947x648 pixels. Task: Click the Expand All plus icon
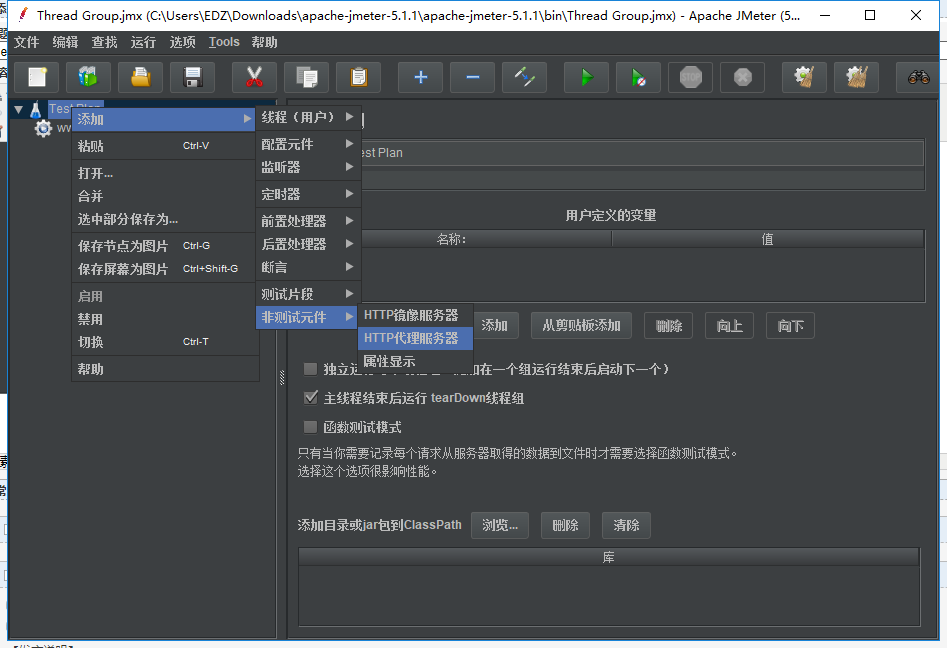click(x=420, y=77)
